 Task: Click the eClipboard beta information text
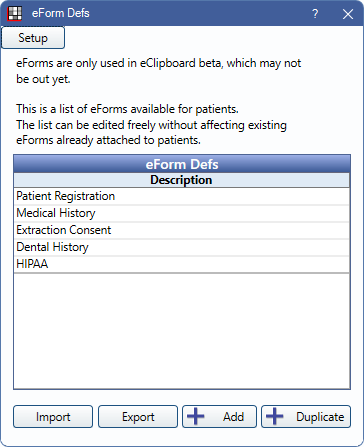pyautogui.click(x=159, y=71)
